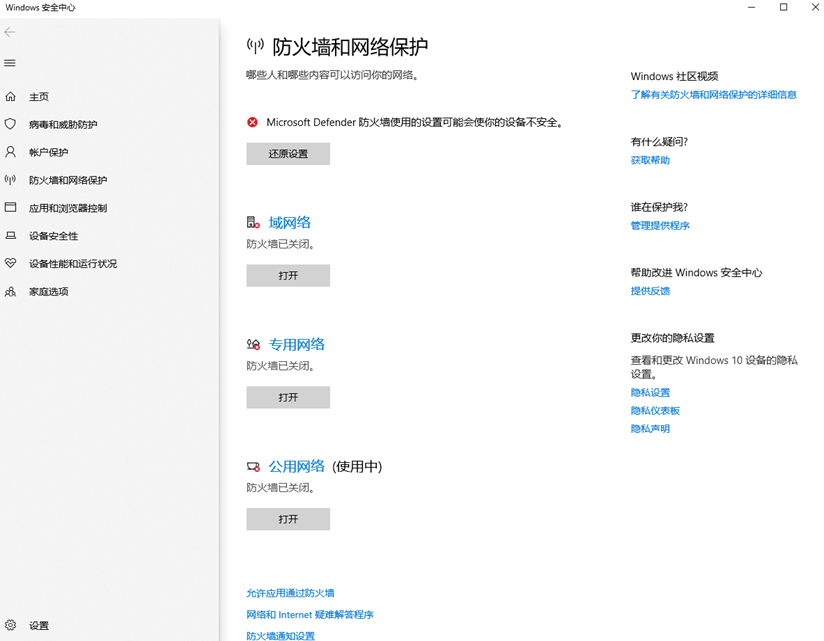Close the Windows 安全中心 window
This screenshot has height=641, width=824.
815,7
